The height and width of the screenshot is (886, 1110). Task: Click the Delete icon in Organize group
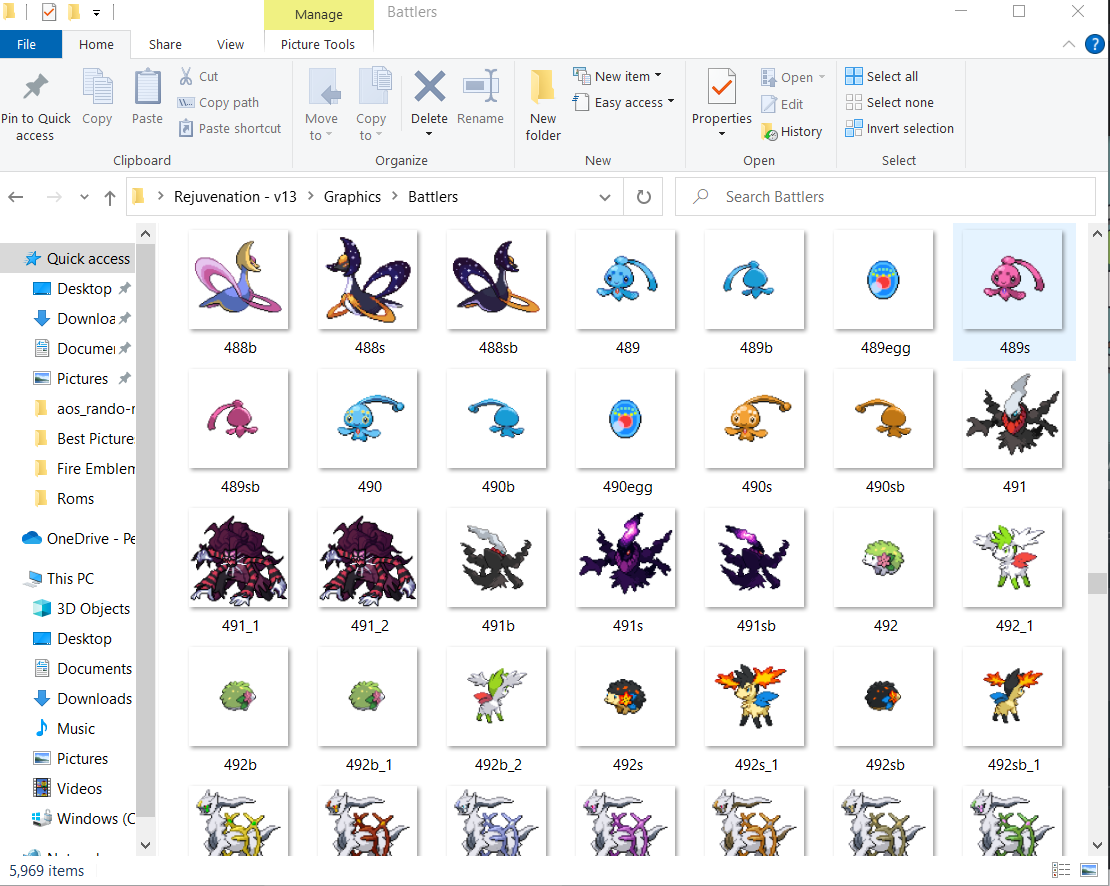pyautogui.click(x=429, y=88)
